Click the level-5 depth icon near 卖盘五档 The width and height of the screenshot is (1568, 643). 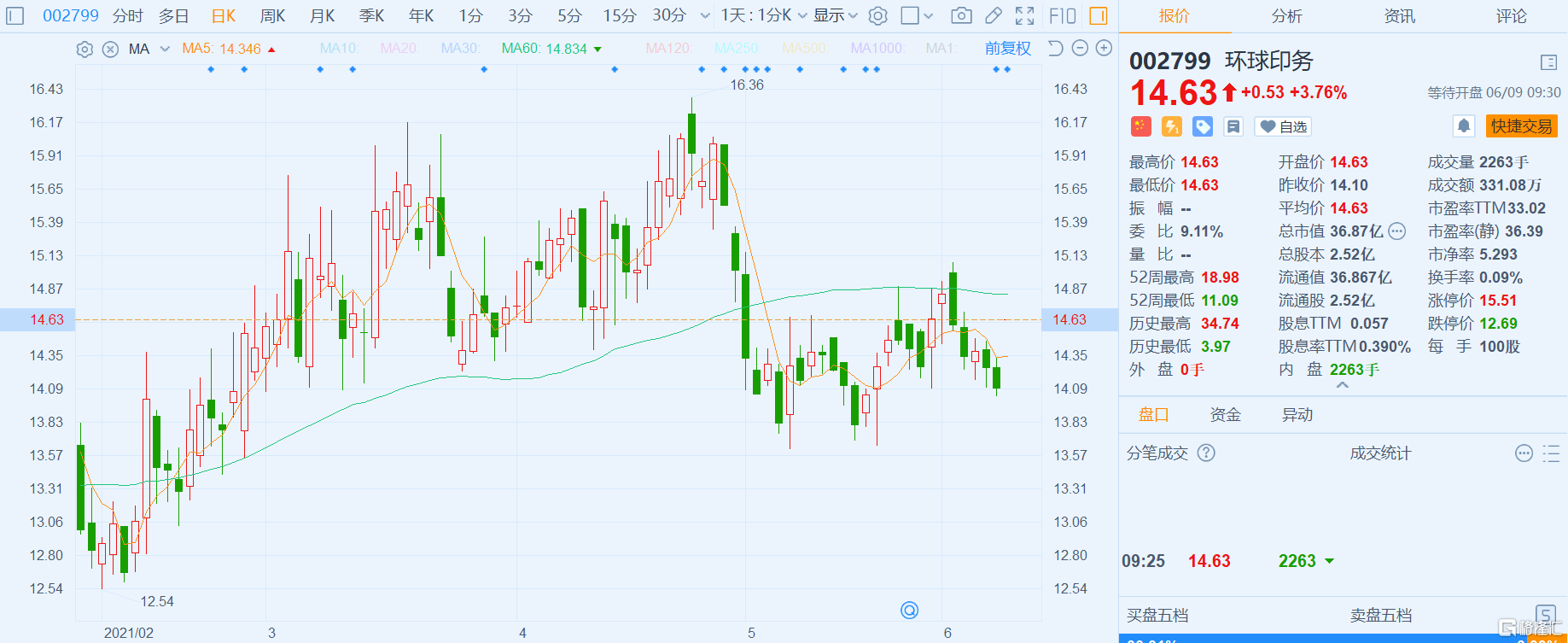pos(1546,615)
